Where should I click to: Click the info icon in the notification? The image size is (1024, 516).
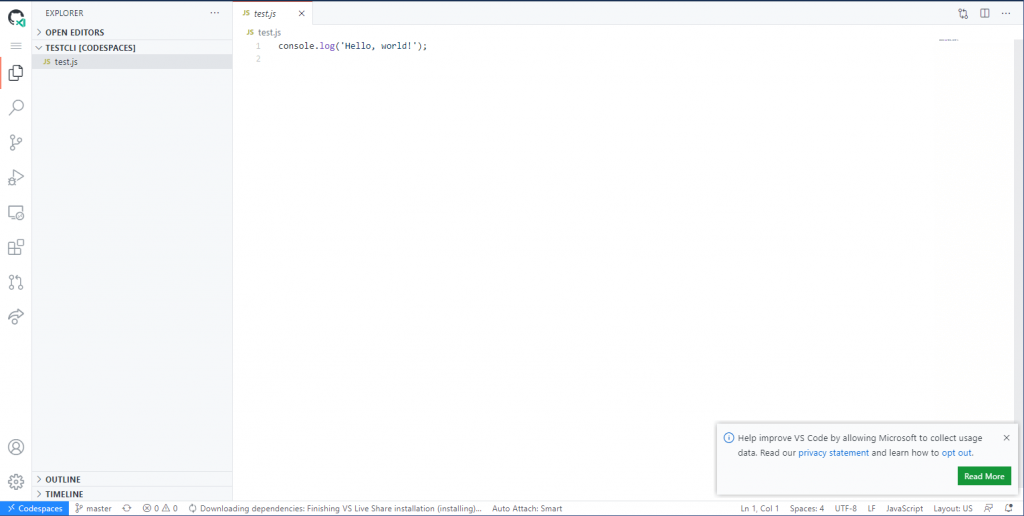click(x=729, y=438)
